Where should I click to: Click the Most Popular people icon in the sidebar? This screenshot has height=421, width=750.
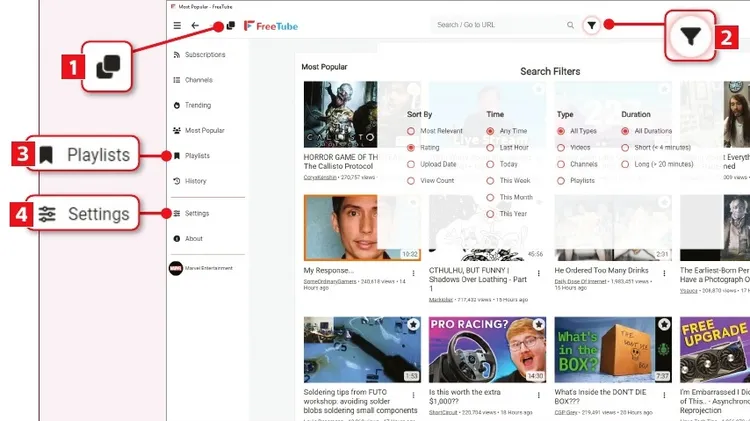coord(176,130)
